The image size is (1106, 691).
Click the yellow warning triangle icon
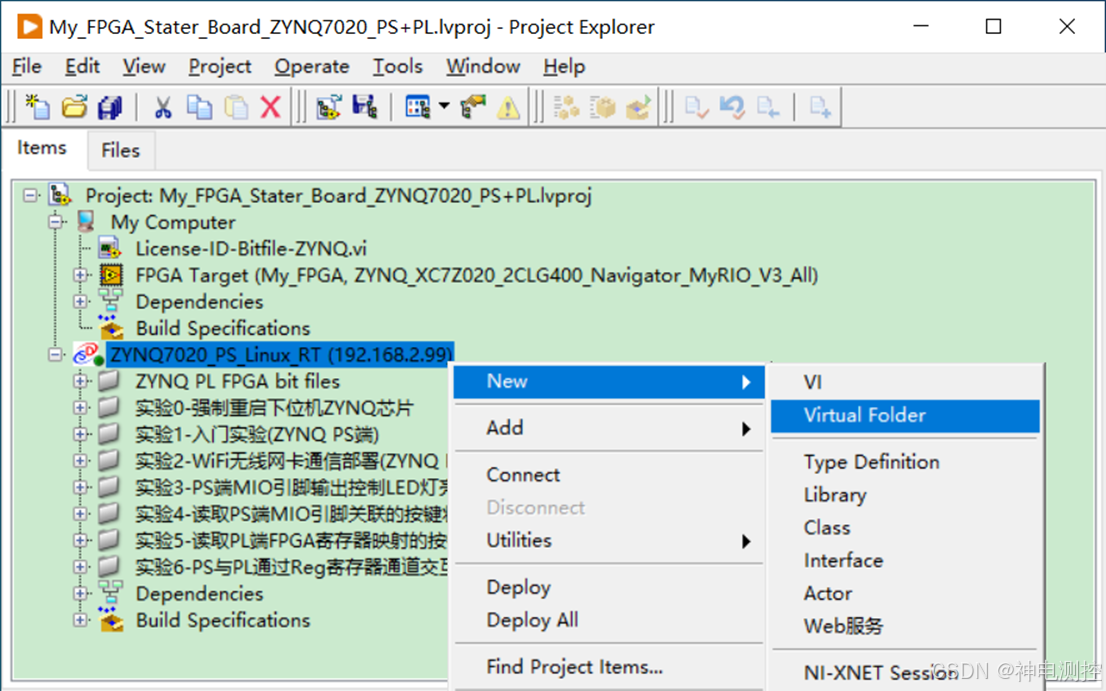[508, 107]
